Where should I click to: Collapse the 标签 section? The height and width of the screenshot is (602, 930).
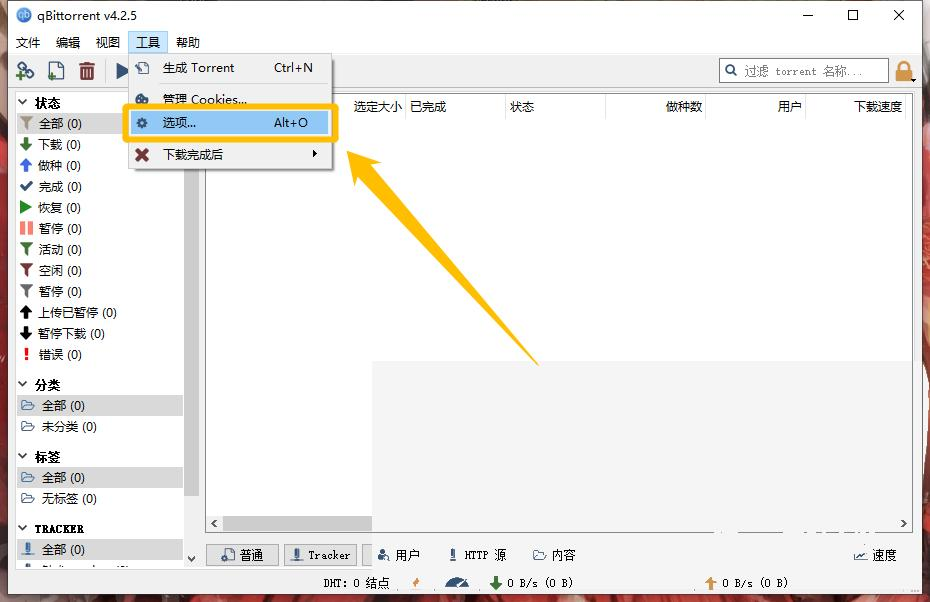click(x=23, y=456)
